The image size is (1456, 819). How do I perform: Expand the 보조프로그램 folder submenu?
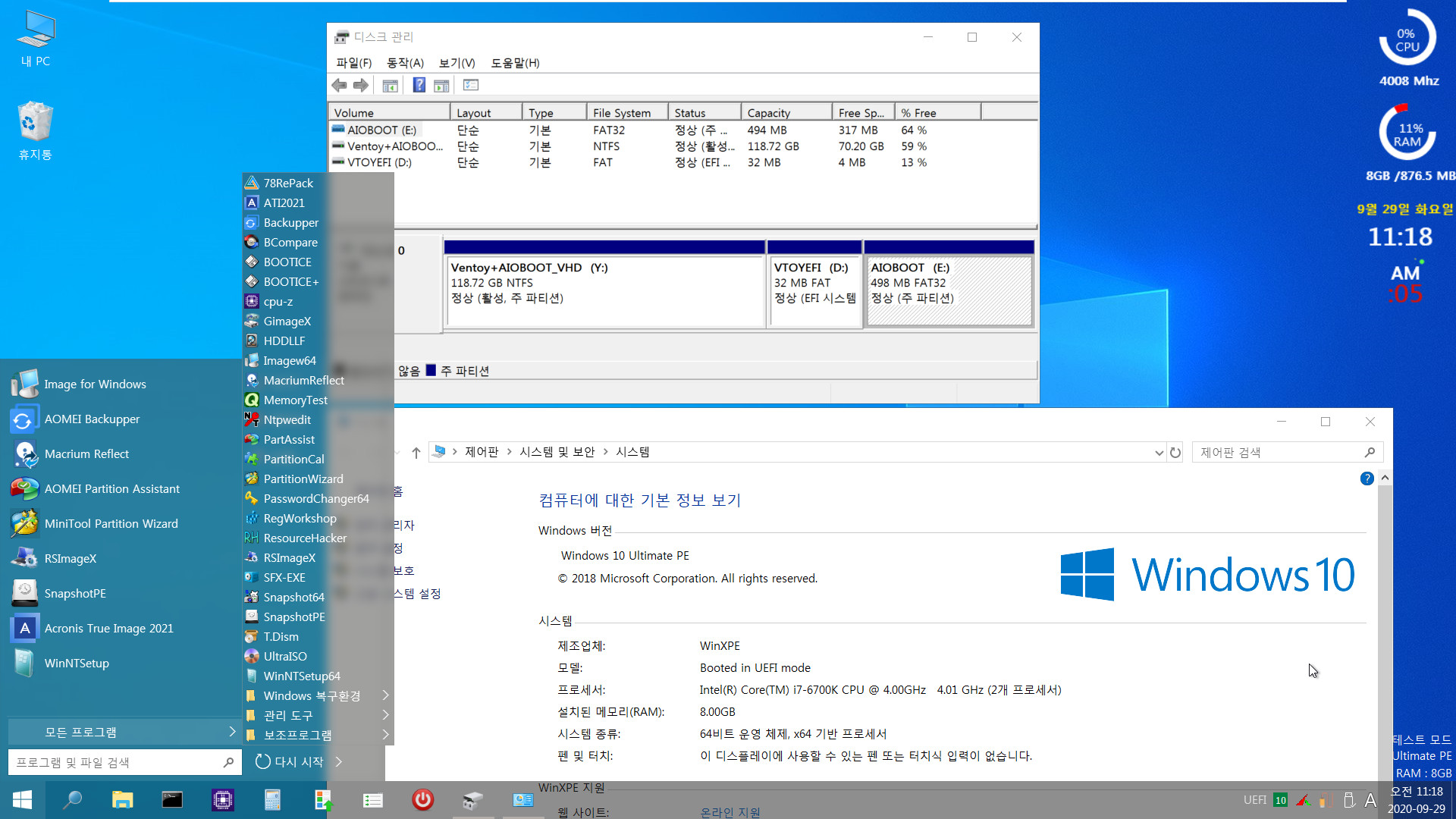click(317, 735)
